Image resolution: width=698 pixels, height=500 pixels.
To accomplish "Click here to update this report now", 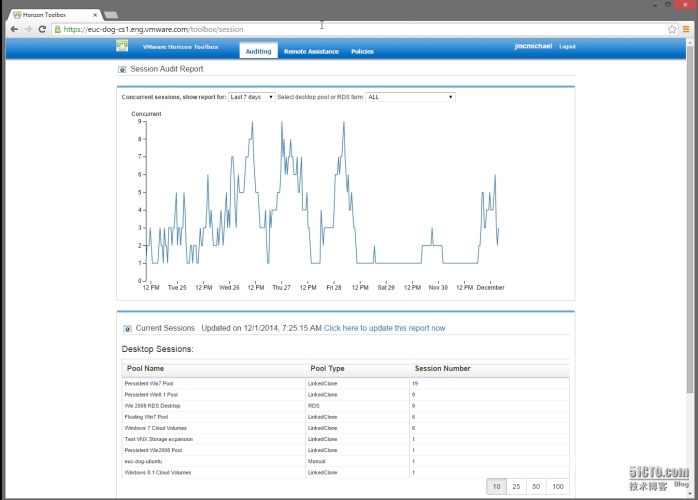I will [x=385, y=328].
